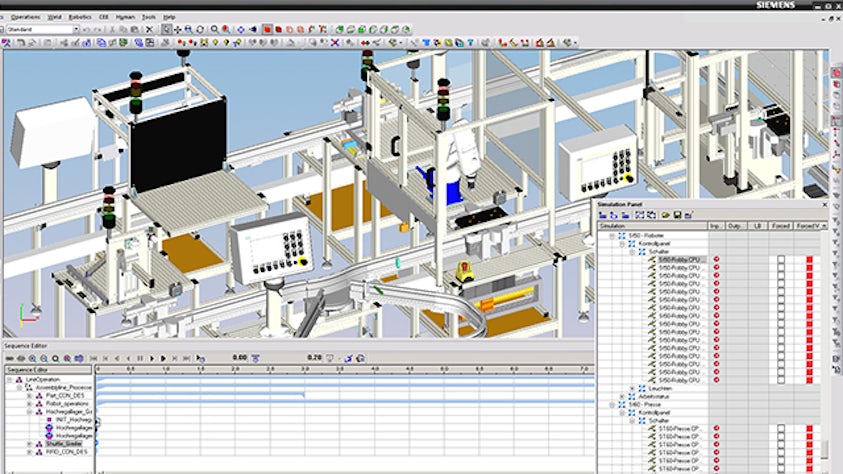
Task: Click the expand-all icon in Simulation Panel toolbar
Action: pyautogui.click(x=639, y=215)
